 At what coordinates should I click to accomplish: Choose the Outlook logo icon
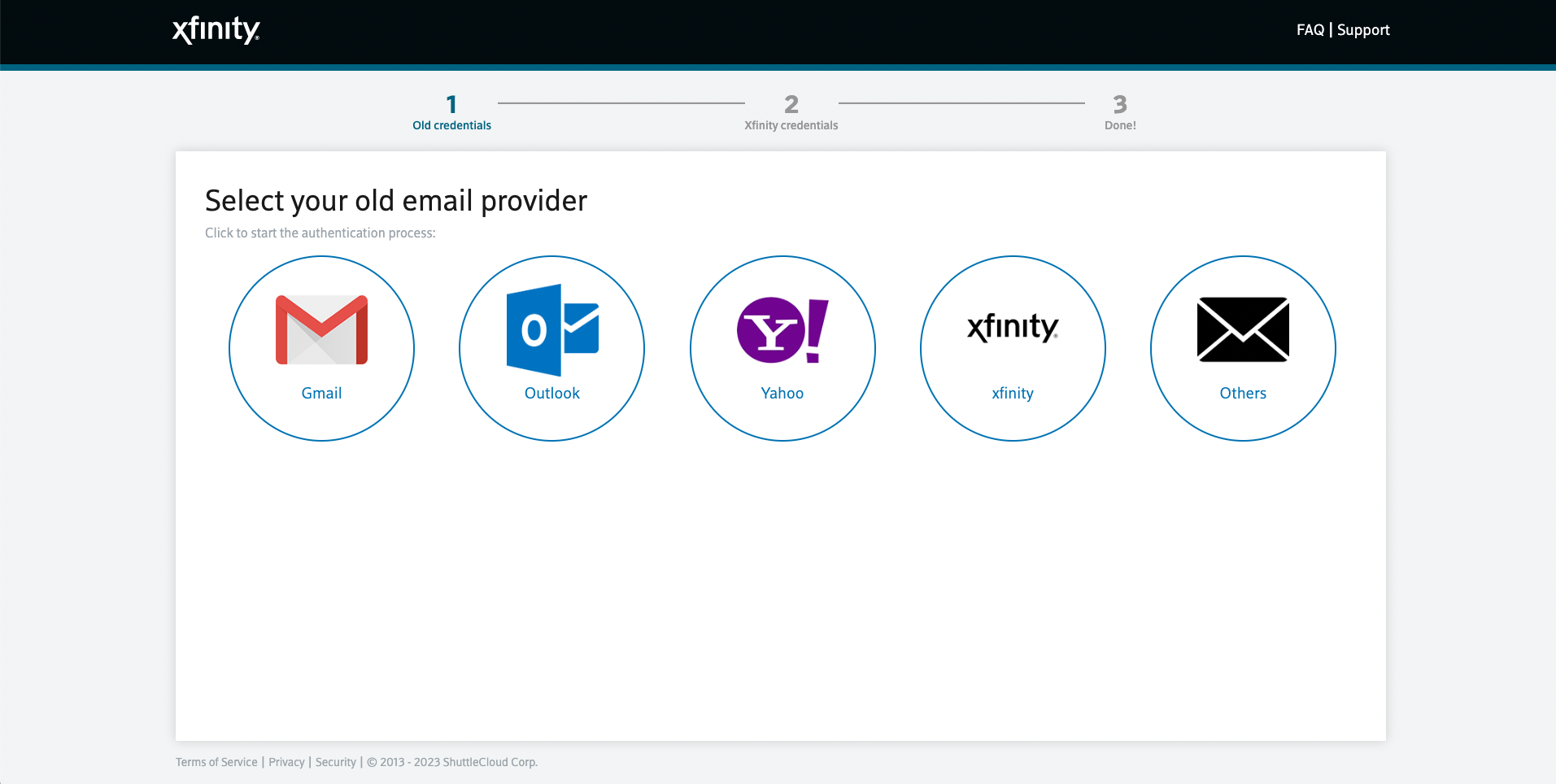[x=552, y=329]
